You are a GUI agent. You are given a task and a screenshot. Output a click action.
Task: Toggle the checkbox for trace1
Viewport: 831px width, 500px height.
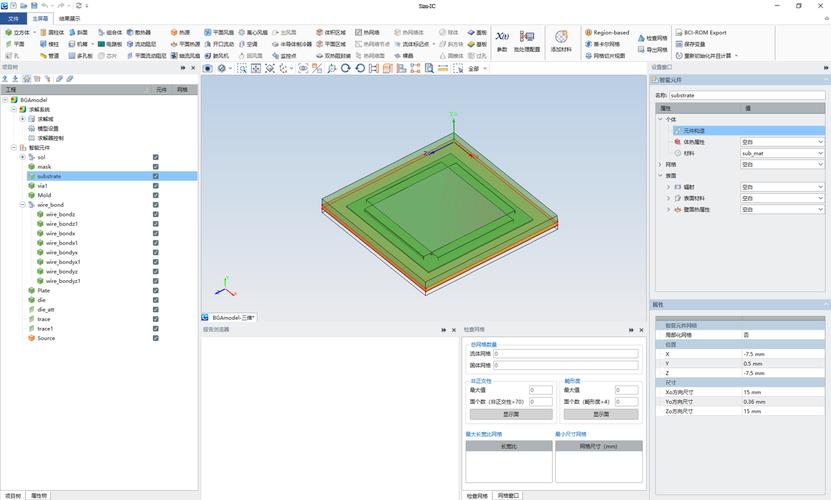click(156, 329)
